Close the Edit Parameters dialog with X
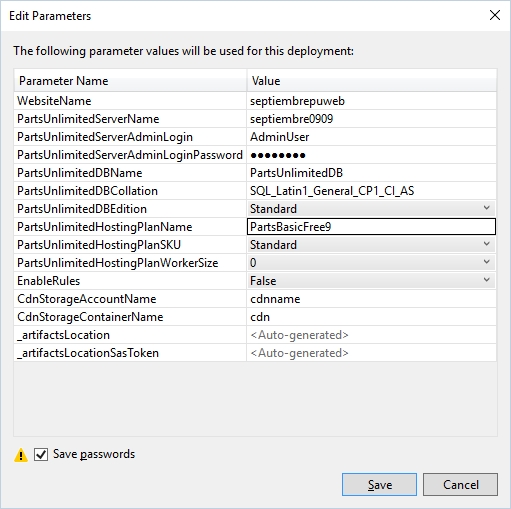Image resolution: width=511 pixels, height=509 pixels. coord(495,15)
